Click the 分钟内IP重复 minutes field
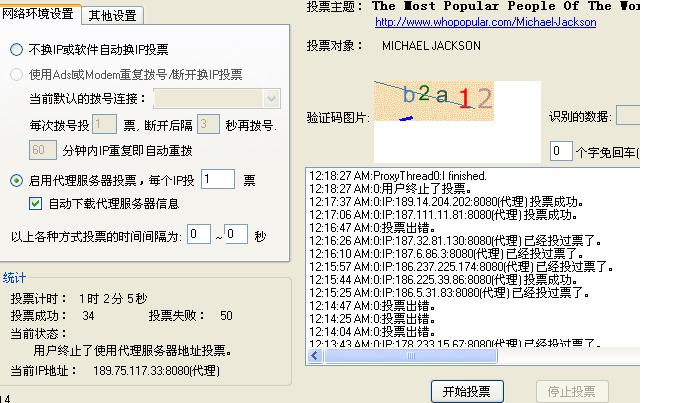683x403 pixels. [x=43, y=150]
